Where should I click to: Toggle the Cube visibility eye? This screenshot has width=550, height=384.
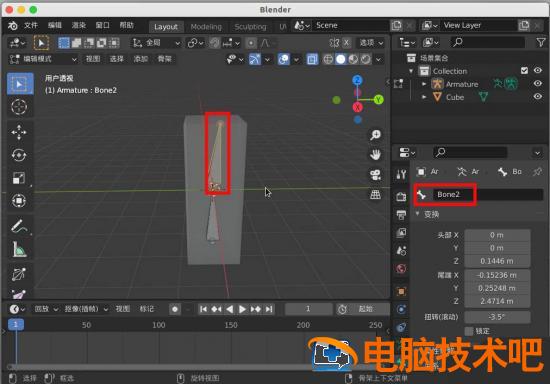[x=537, y=97]
